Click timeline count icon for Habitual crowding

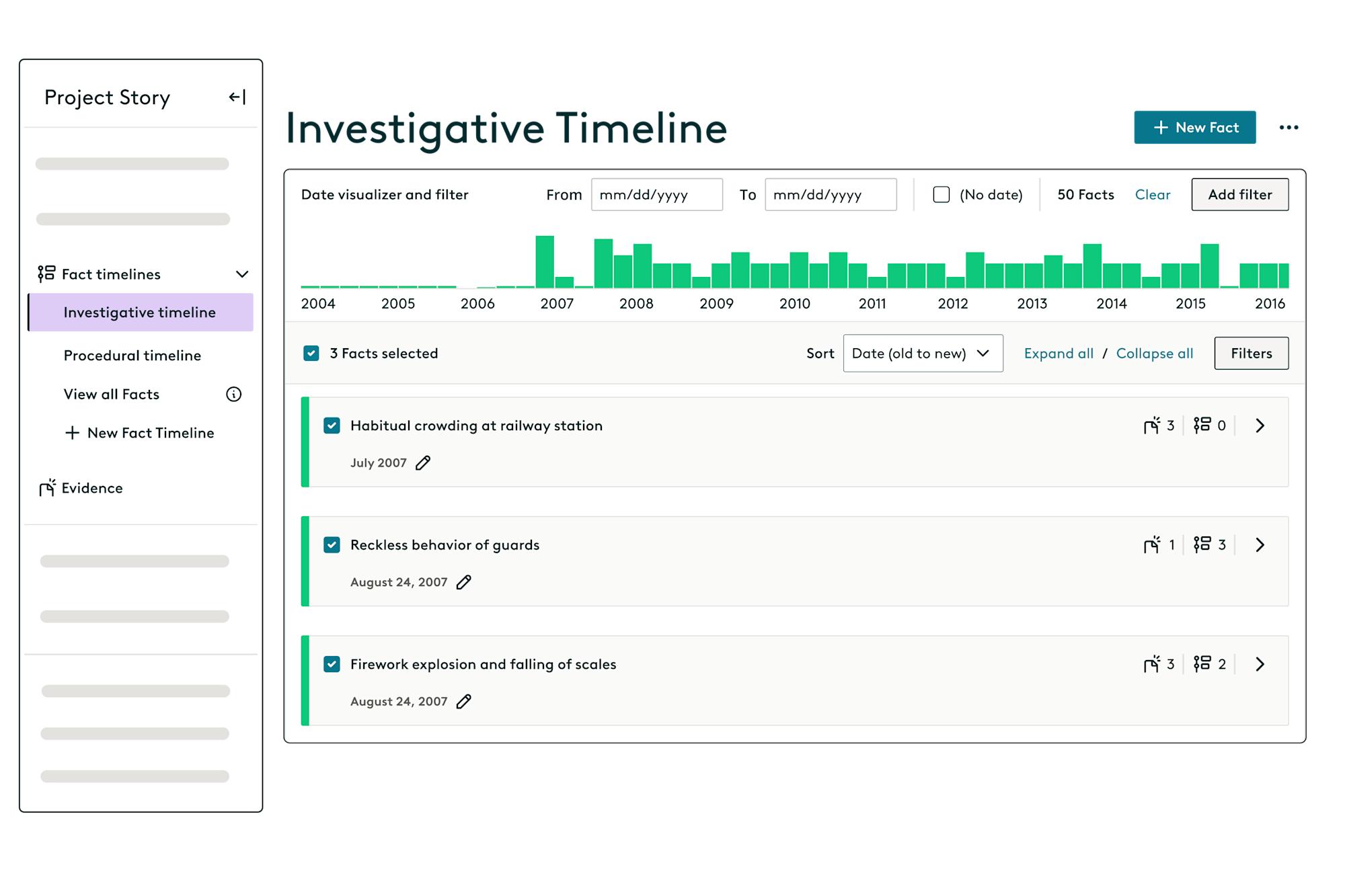click(x=1202, y=425)
